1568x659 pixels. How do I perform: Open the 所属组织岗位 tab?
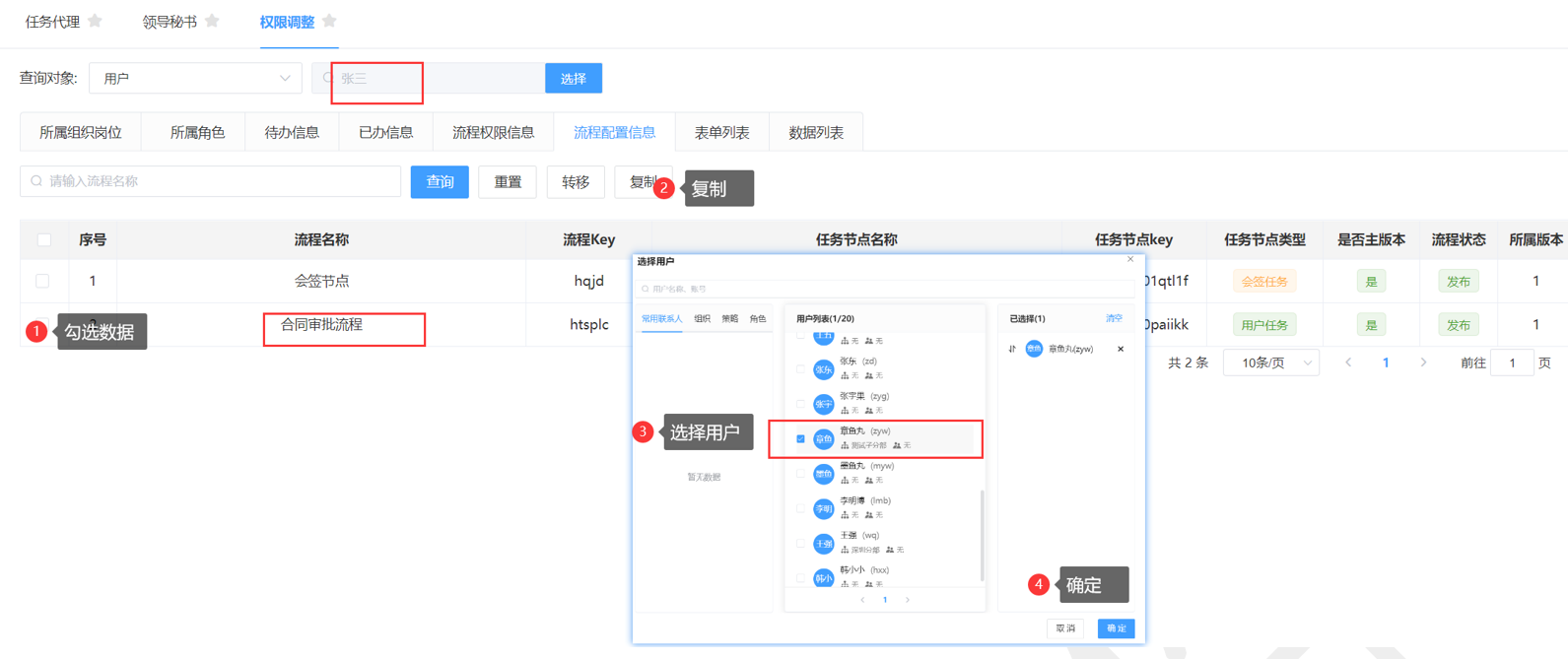coord(81,132)
